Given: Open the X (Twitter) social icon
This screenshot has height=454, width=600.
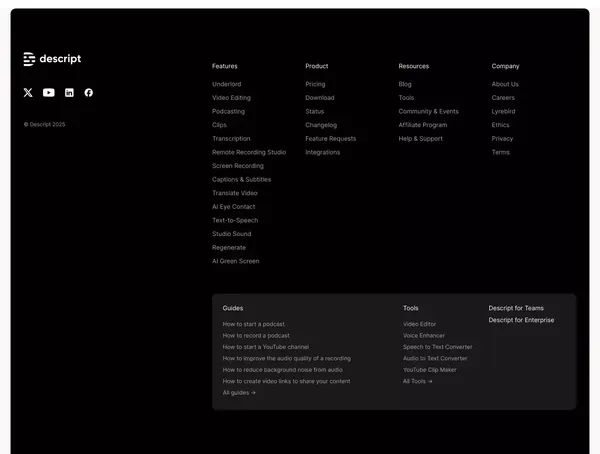Looking at the screenshot, I should pos(28,93).
